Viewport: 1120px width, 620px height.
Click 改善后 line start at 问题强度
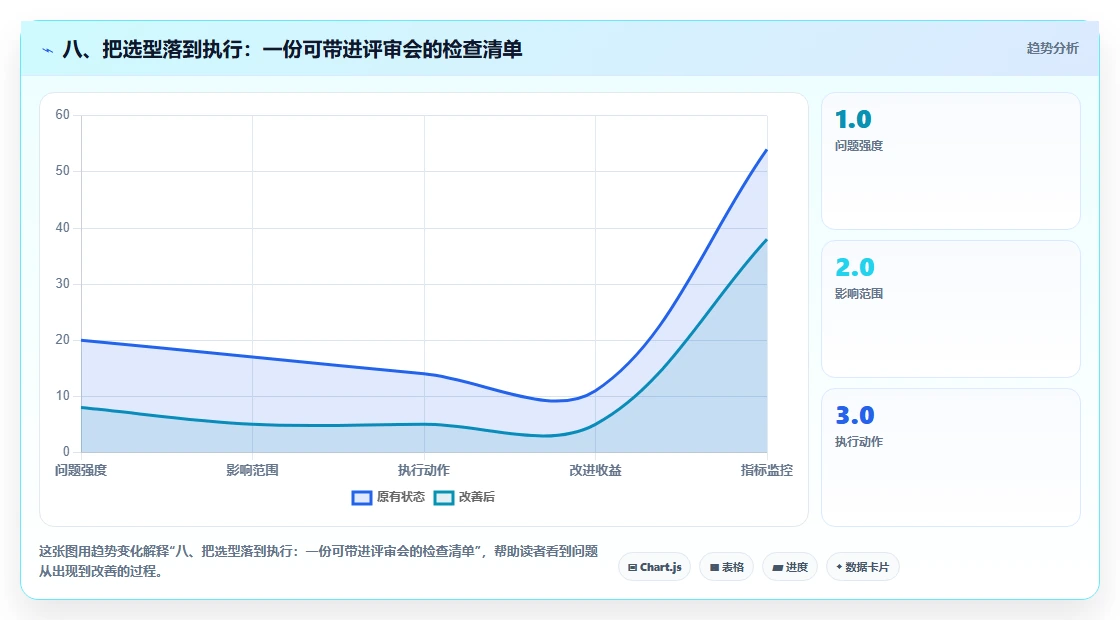(x=81, y=407)
